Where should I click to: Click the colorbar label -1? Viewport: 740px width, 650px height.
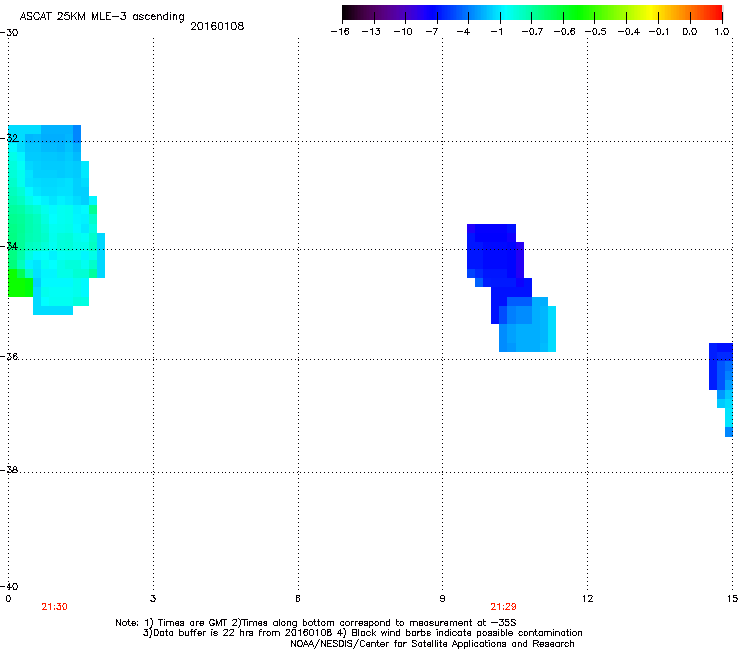[496, 32]
